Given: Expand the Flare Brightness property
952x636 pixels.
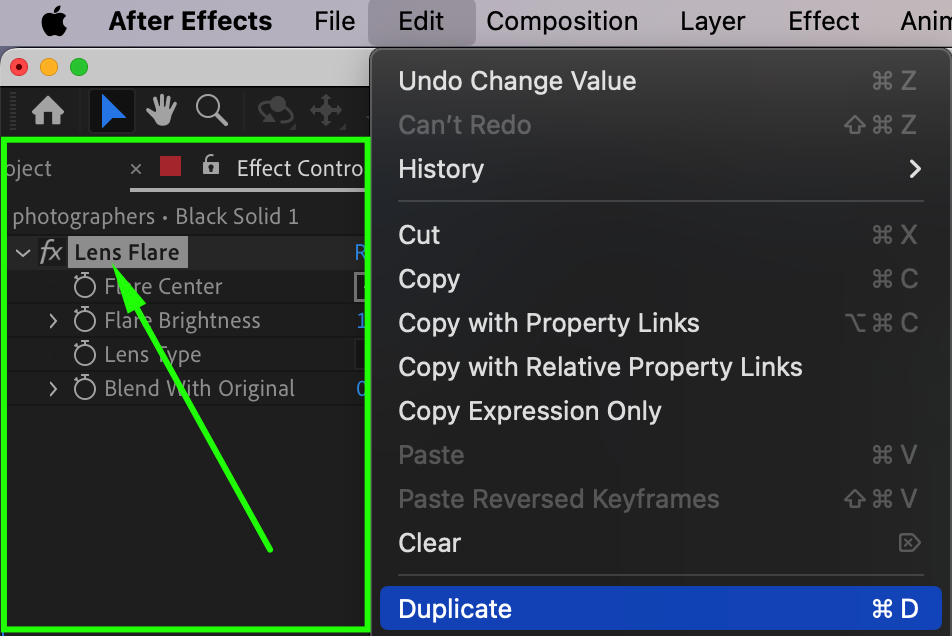Looking at the screenshot, I should click(x=54, y=321).
